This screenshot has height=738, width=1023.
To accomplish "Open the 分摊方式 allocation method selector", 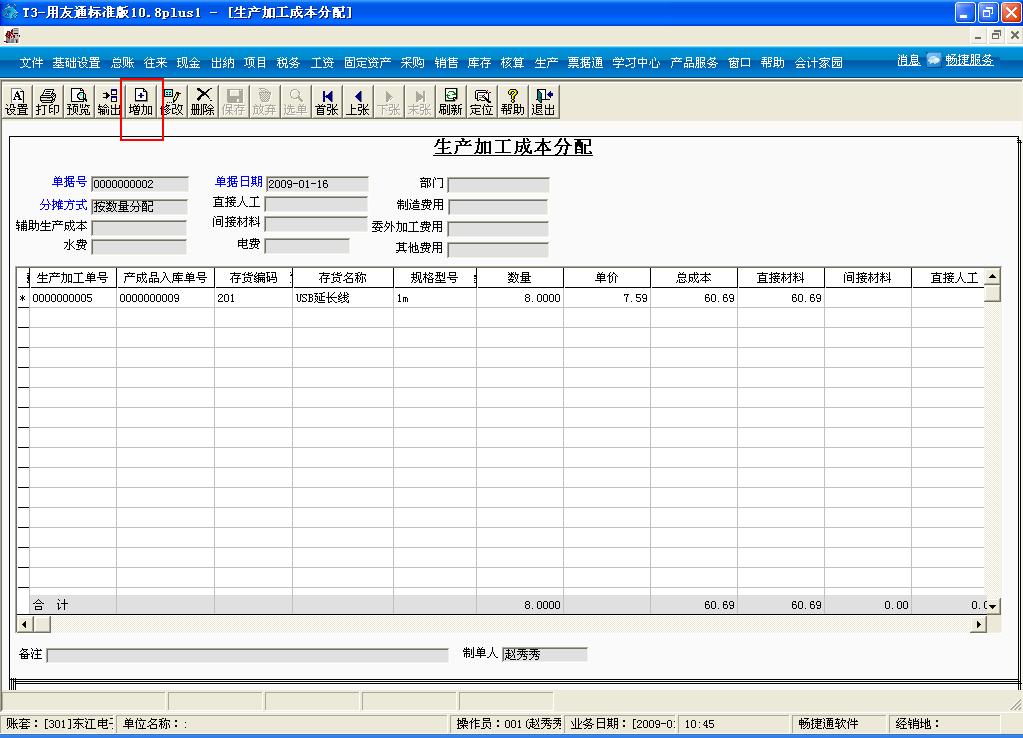I will pos(138,205).
